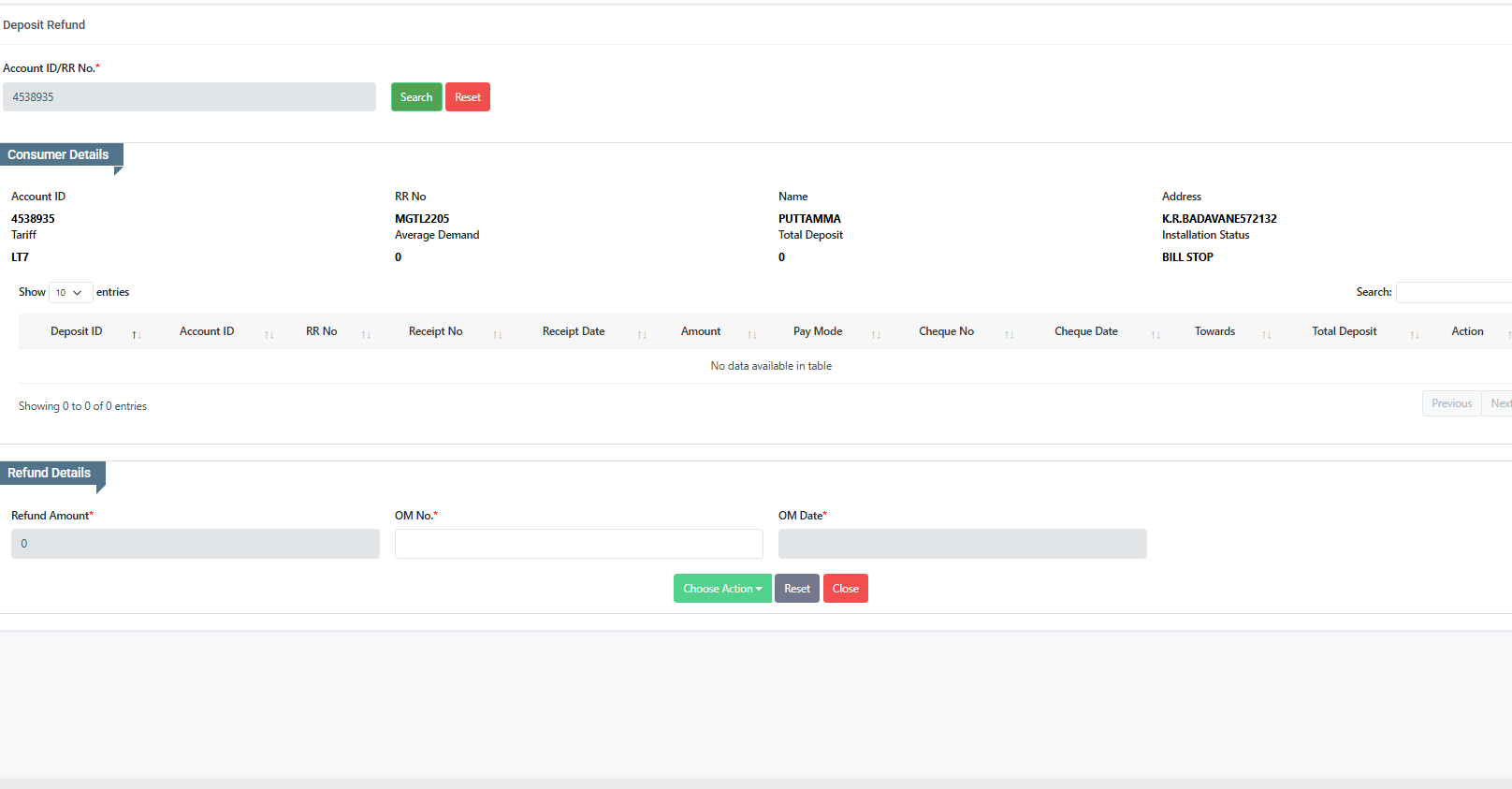The image size is (1512, 789).
Task: Click the green Search button
Action: click(416, 97)
